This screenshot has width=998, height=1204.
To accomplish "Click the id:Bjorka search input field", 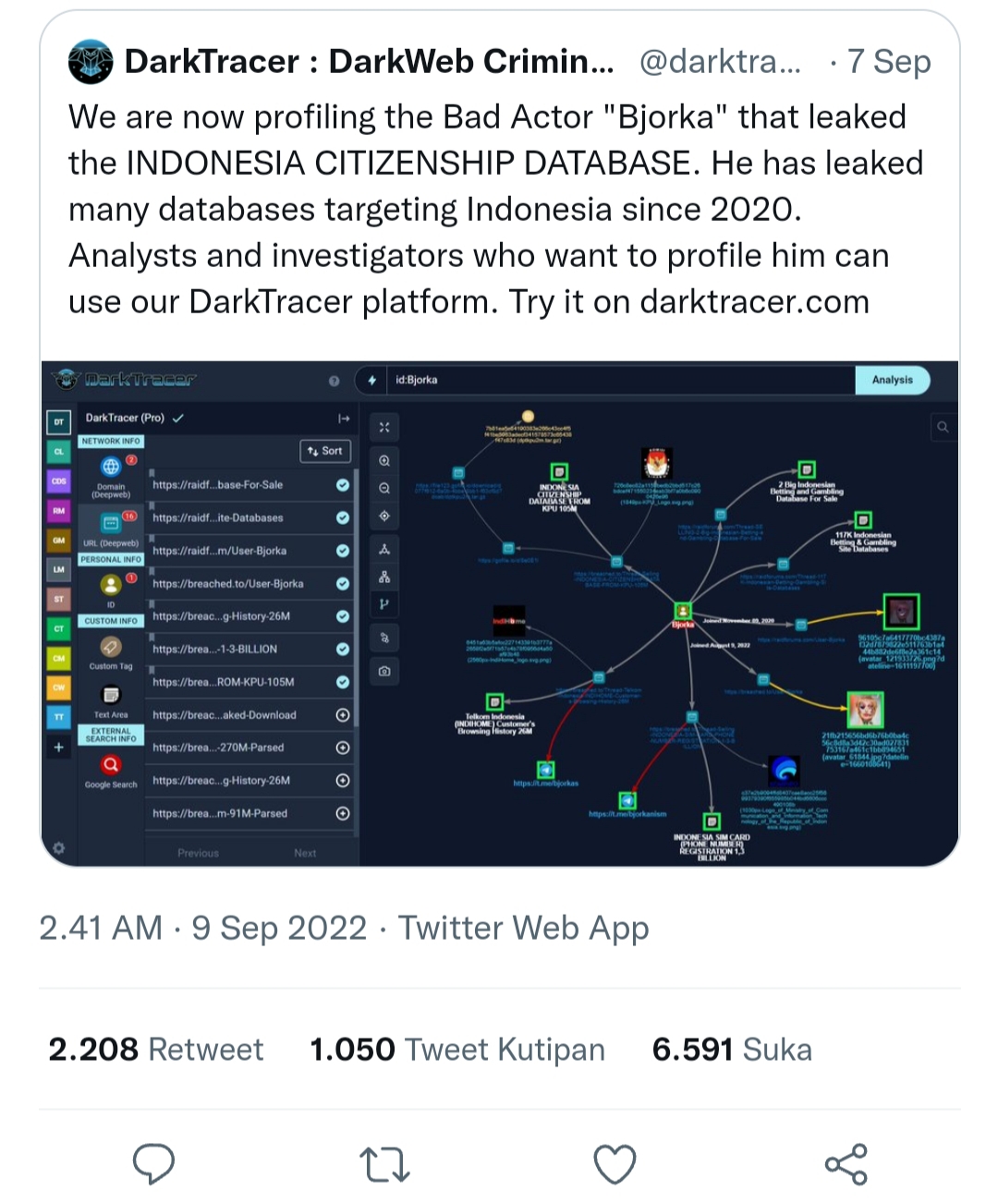I will click(x=619, y=380).
